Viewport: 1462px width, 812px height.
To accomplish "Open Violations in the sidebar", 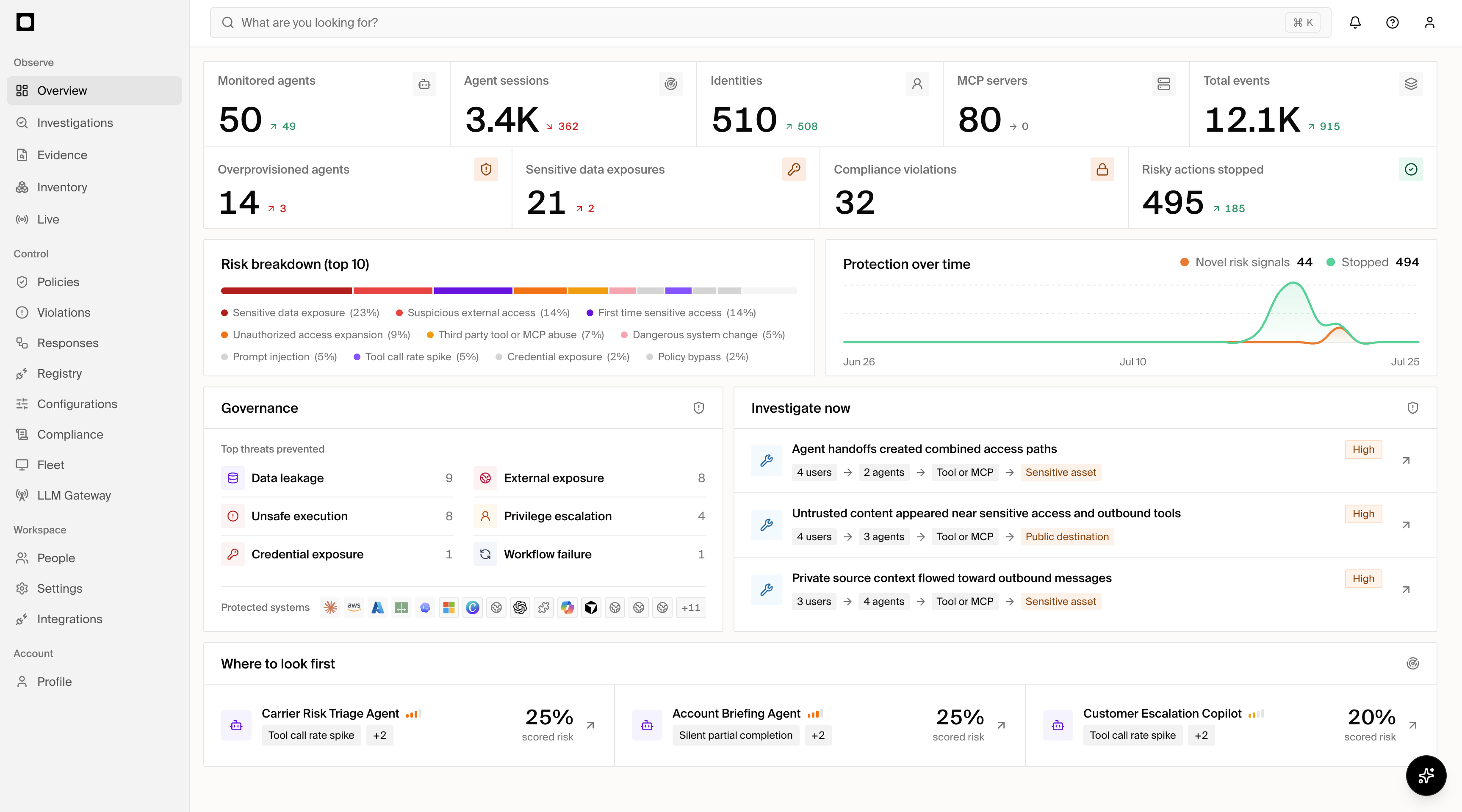I will [94, 313].
